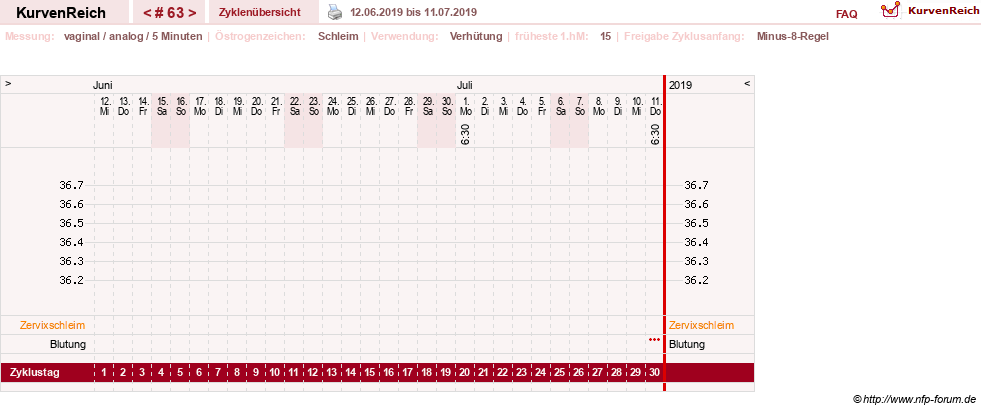The height and width of the screenshot is (411, 981).
Task: Go to next cycle after #63
Action: coord(193,13)
